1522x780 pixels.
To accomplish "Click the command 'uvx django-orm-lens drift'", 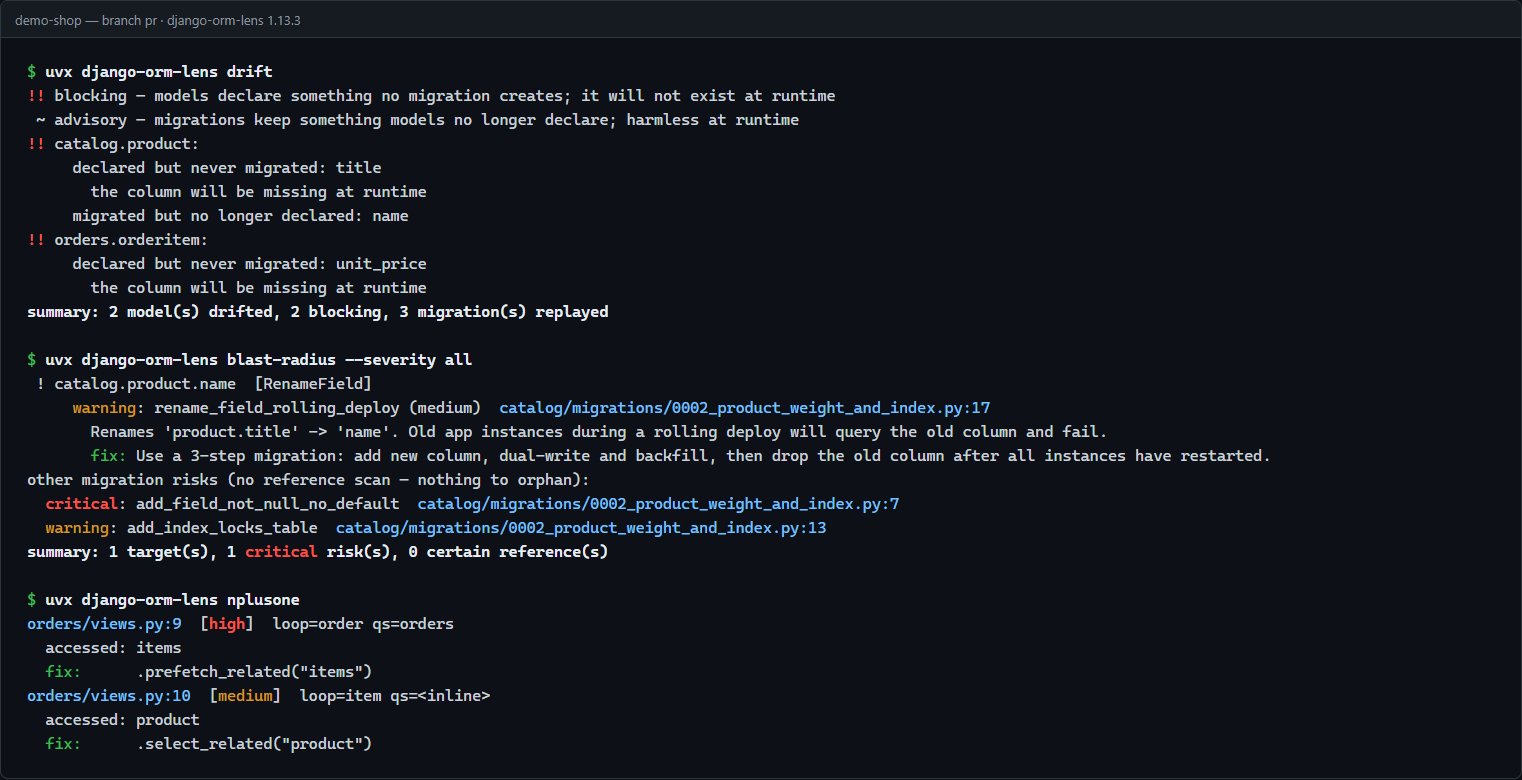I will tap(159, 72).
